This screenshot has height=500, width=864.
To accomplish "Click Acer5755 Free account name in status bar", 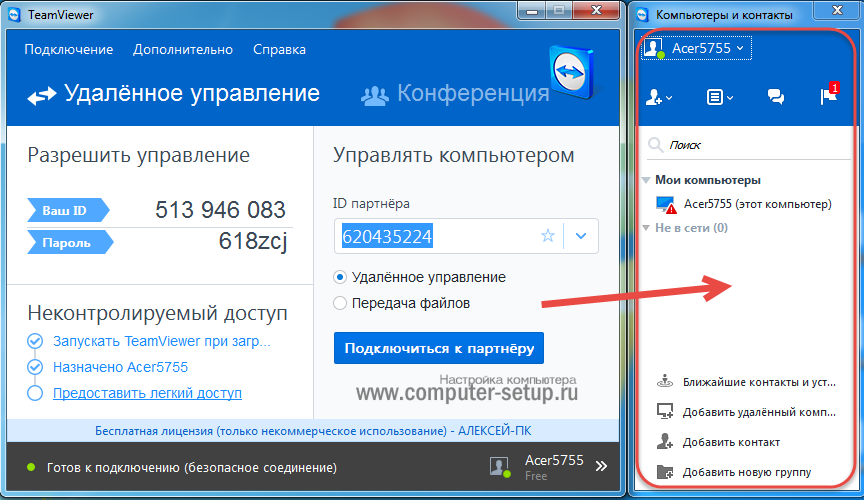I will 554,467.
